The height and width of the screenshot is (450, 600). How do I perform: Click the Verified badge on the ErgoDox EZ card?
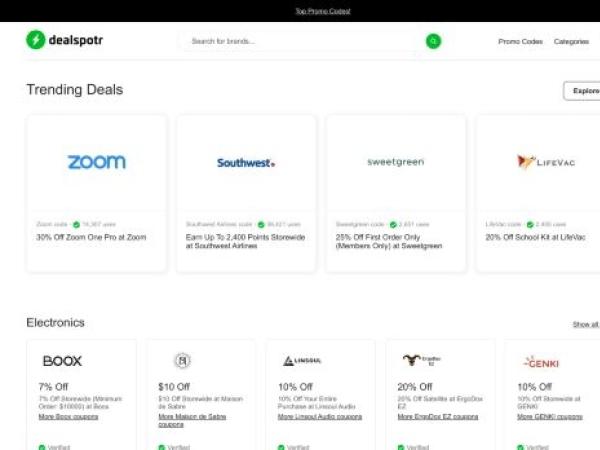coord(413,447)
